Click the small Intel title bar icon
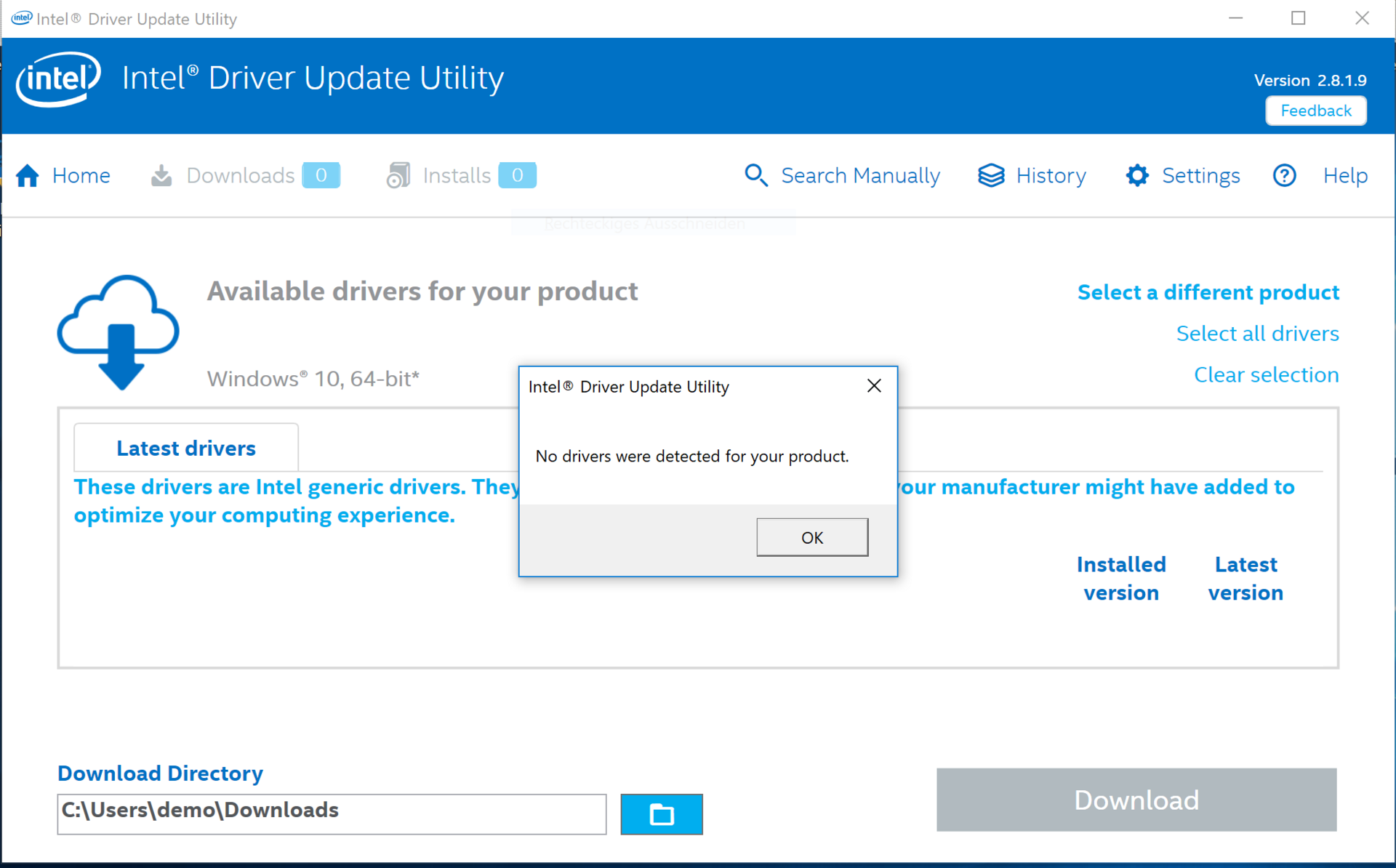This screenshot has width=1396, height=868. pos(22,18)
